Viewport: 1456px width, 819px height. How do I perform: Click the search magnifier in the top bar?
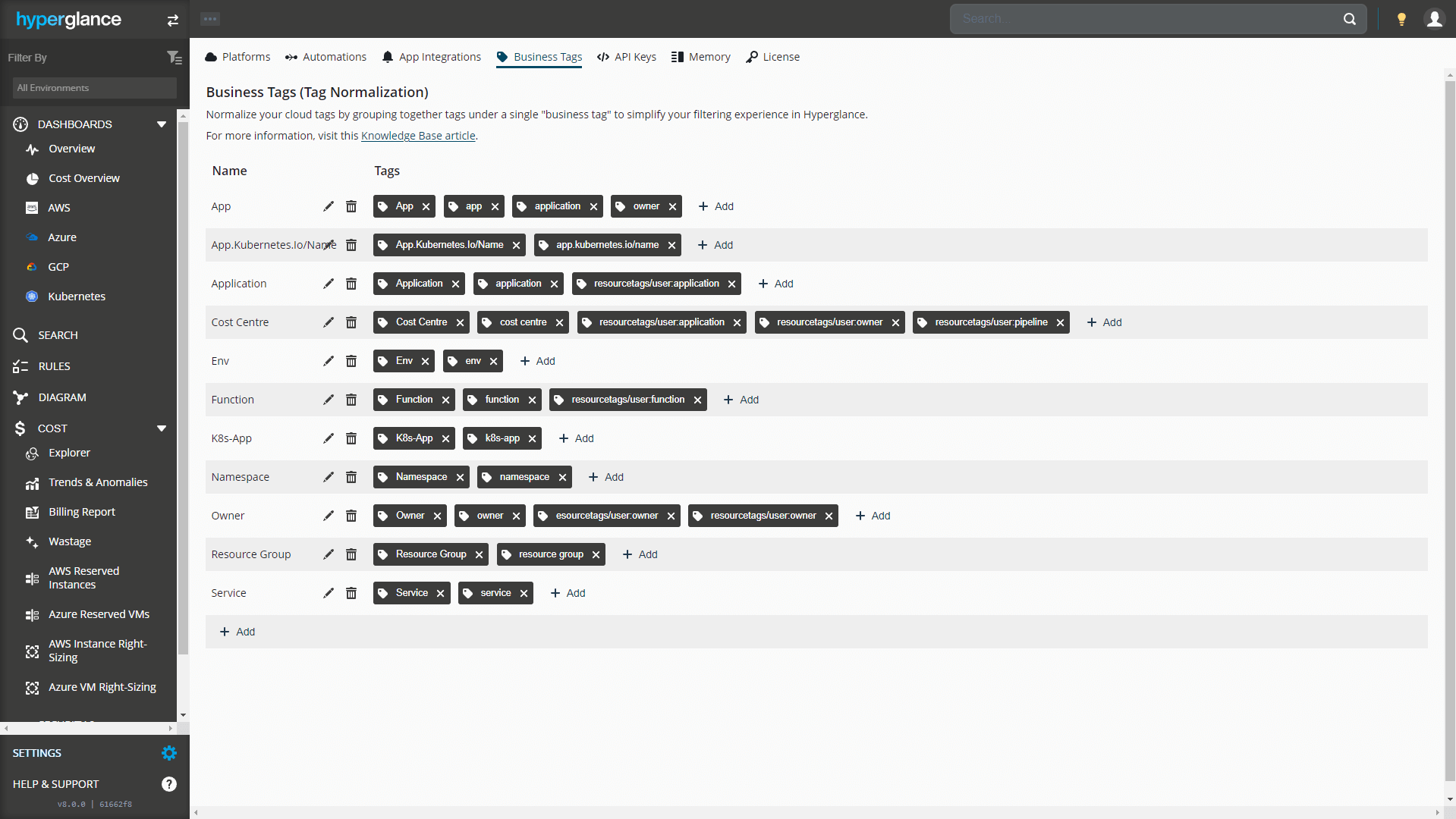1350,18
